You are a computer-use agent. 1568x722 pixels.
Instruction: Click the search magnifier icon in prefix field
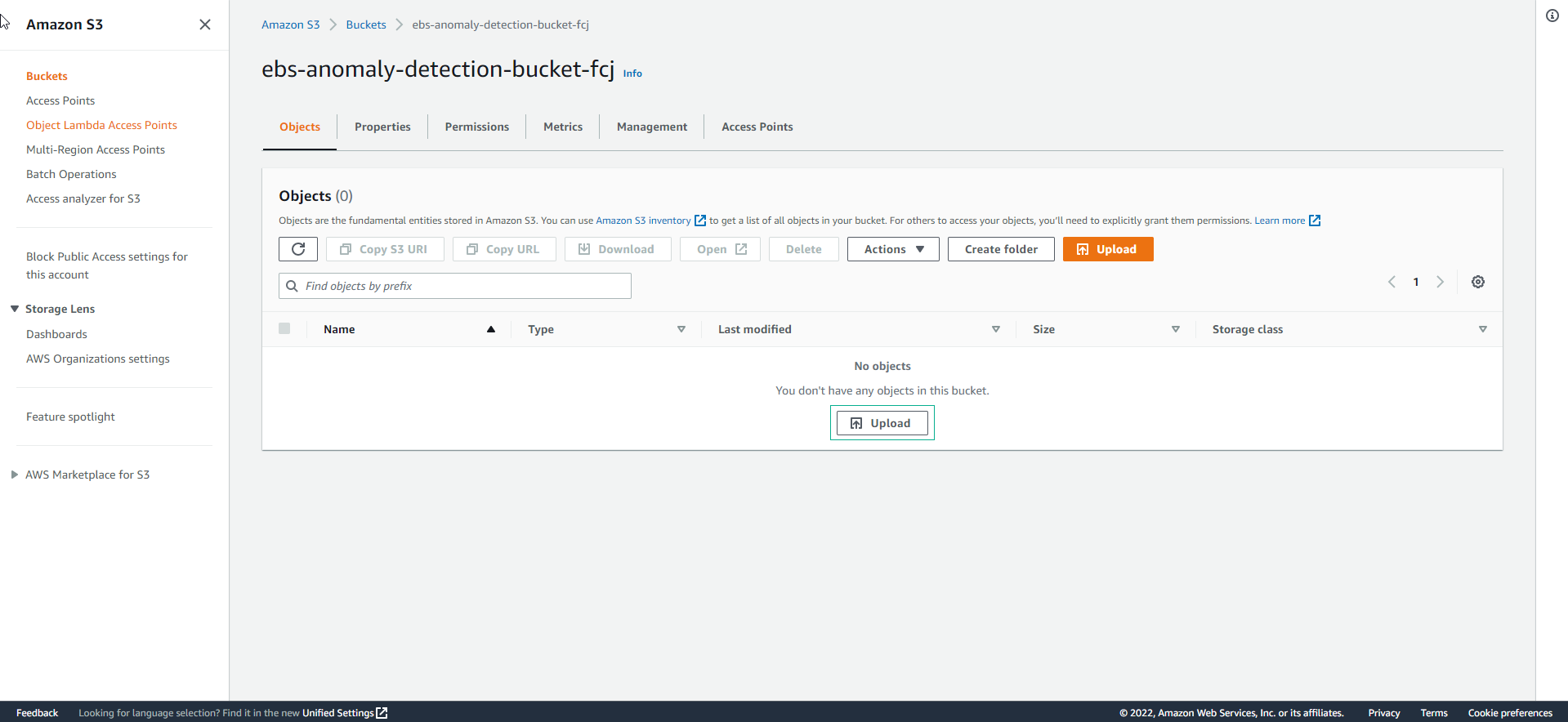292,286
